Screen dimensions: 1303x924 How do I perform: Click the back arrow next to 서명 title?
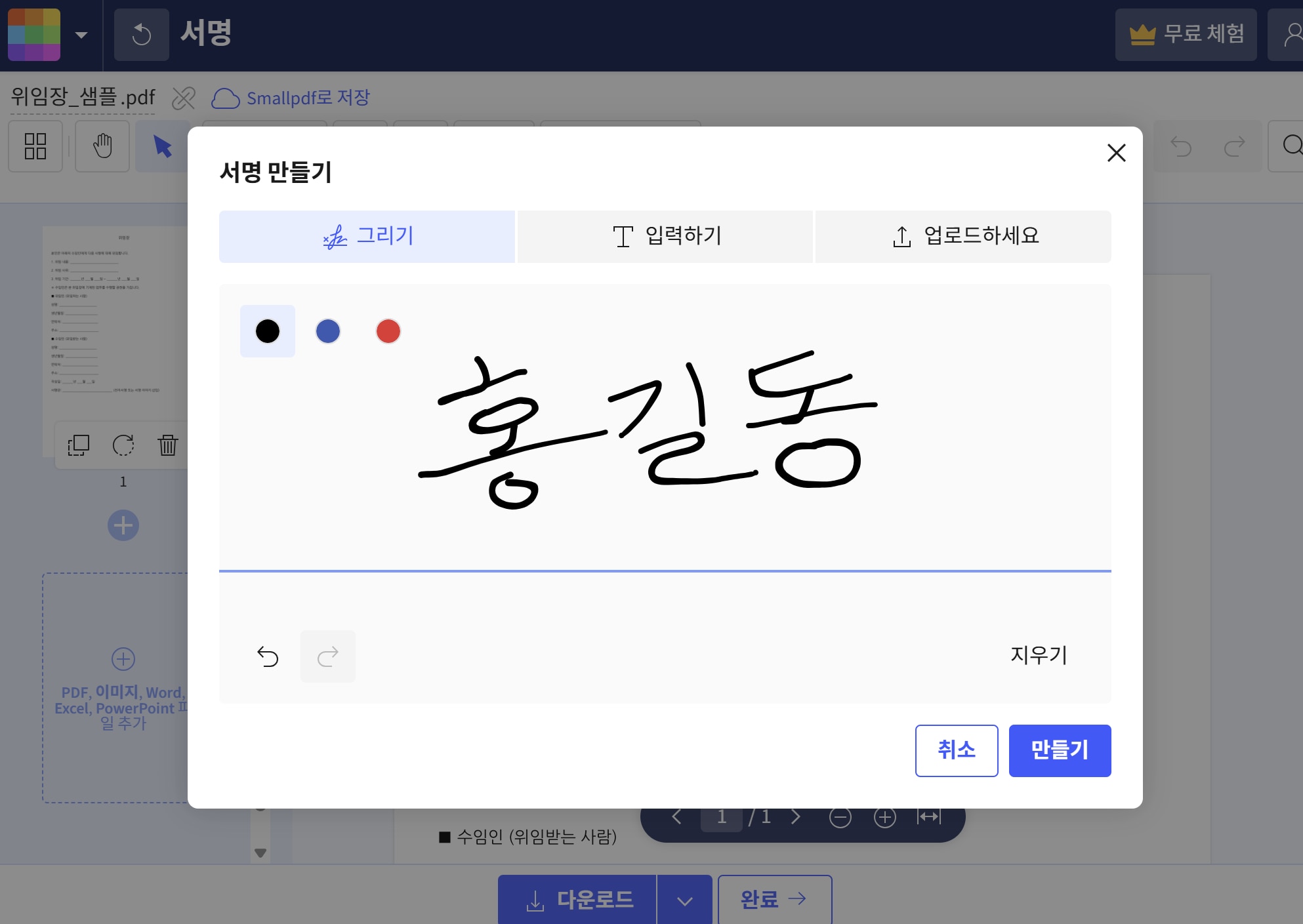(x=141, y=35)
